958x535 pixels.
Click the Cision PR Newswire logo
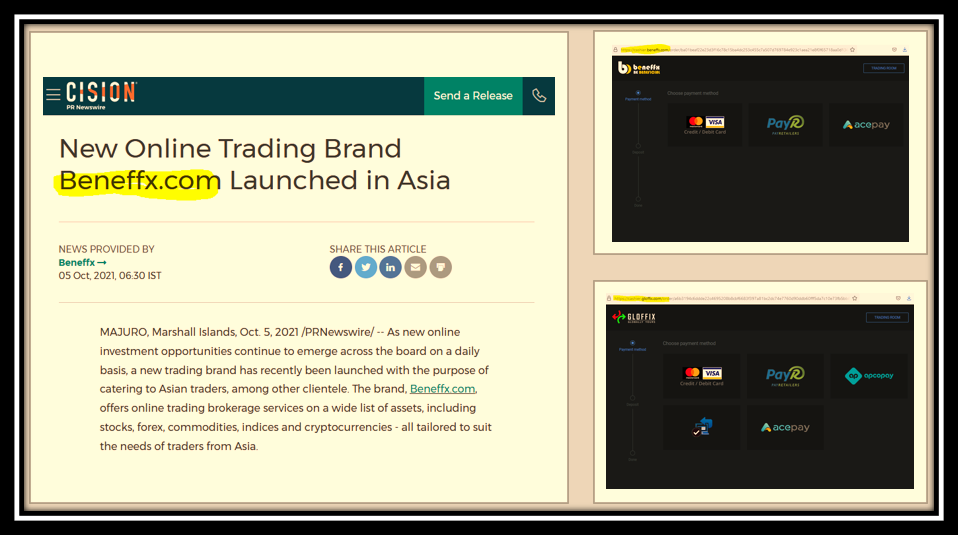tap(101, 95)
